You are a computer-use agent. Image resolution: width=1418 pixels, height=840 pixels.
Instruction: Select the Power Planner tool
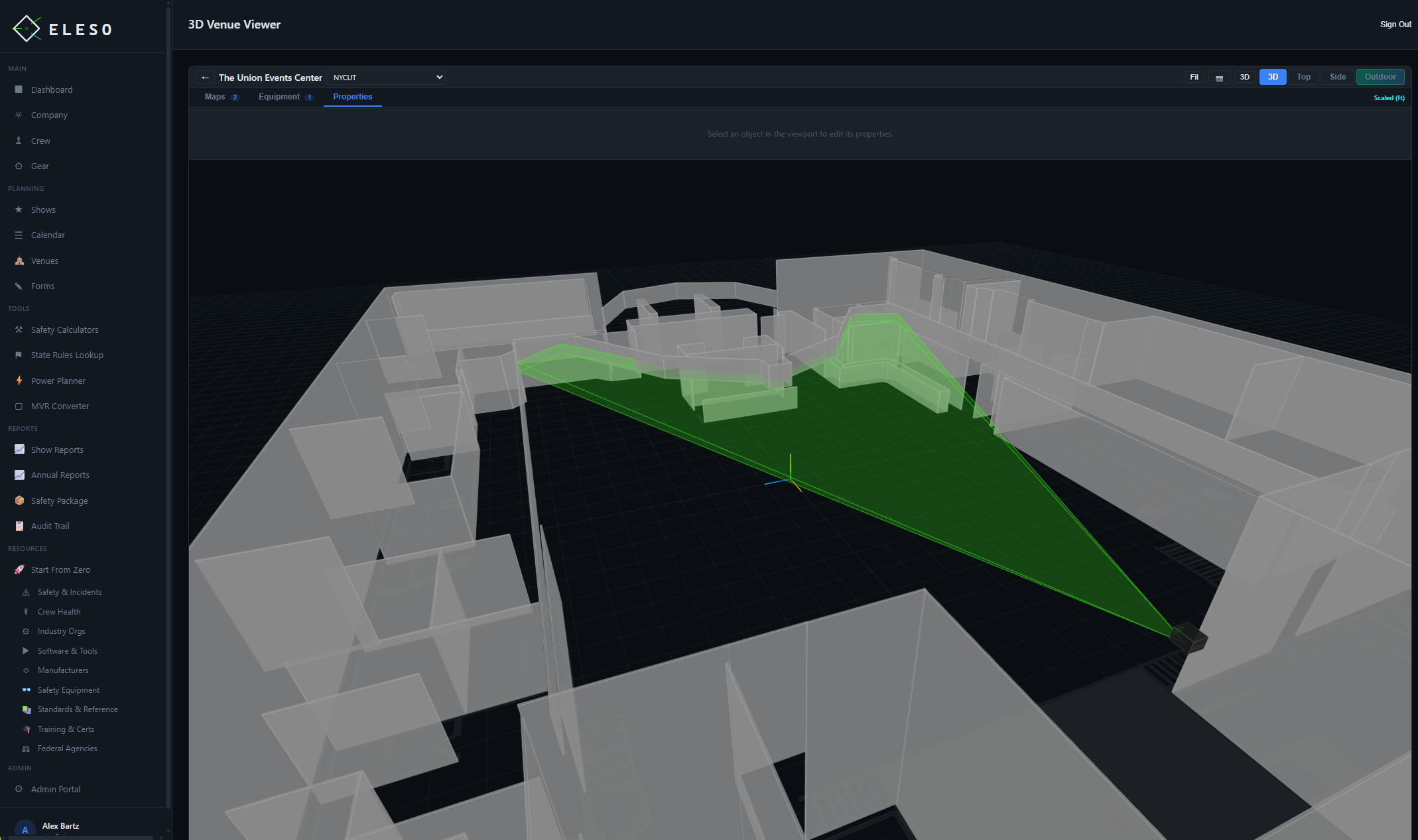(58, 381)
